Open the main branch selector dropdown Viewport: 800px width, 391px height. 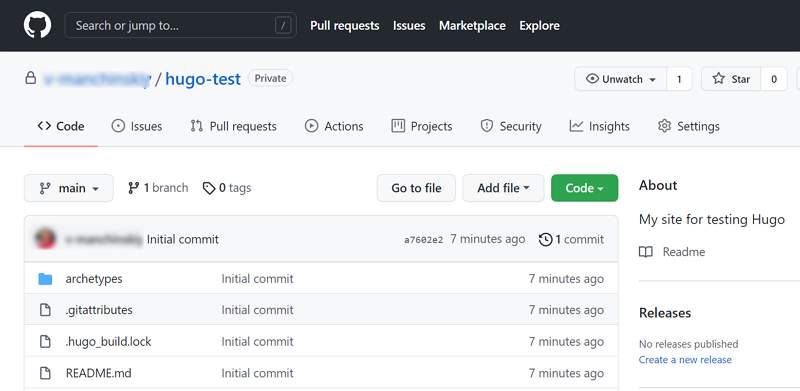(x=69, y=188)
